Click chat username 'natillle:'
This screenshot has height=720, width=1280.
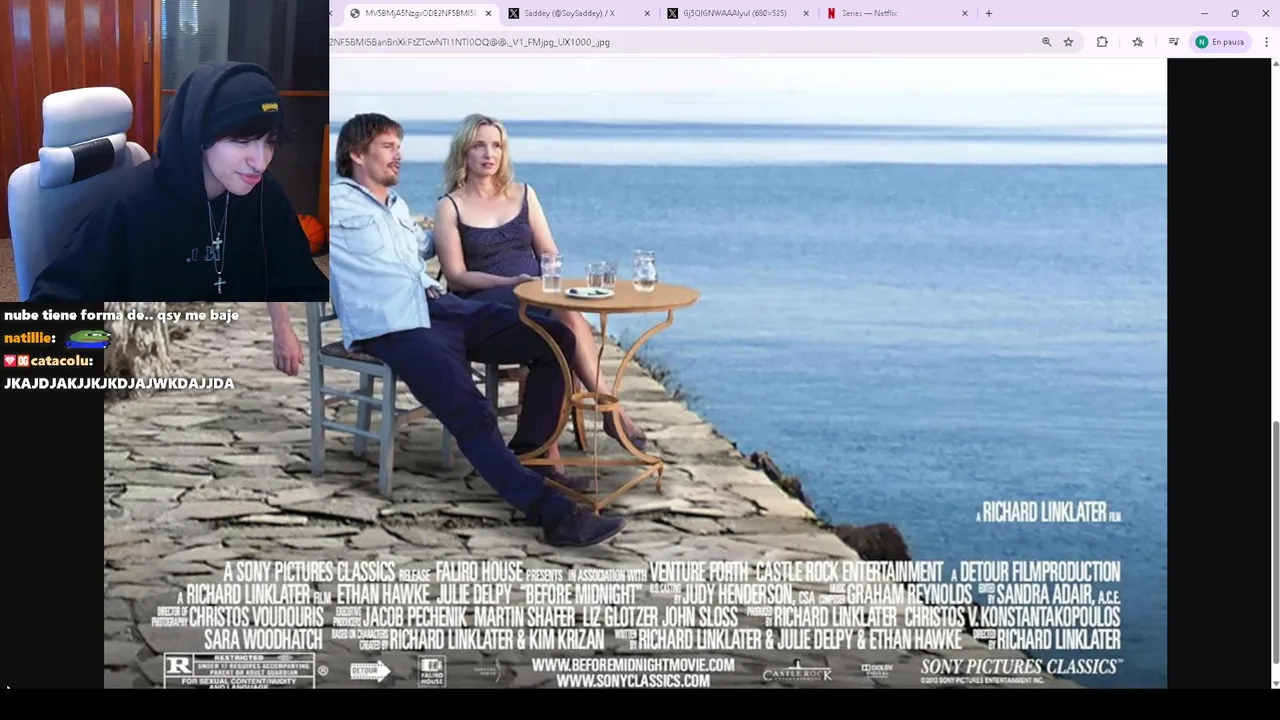[x=29, y=338]
